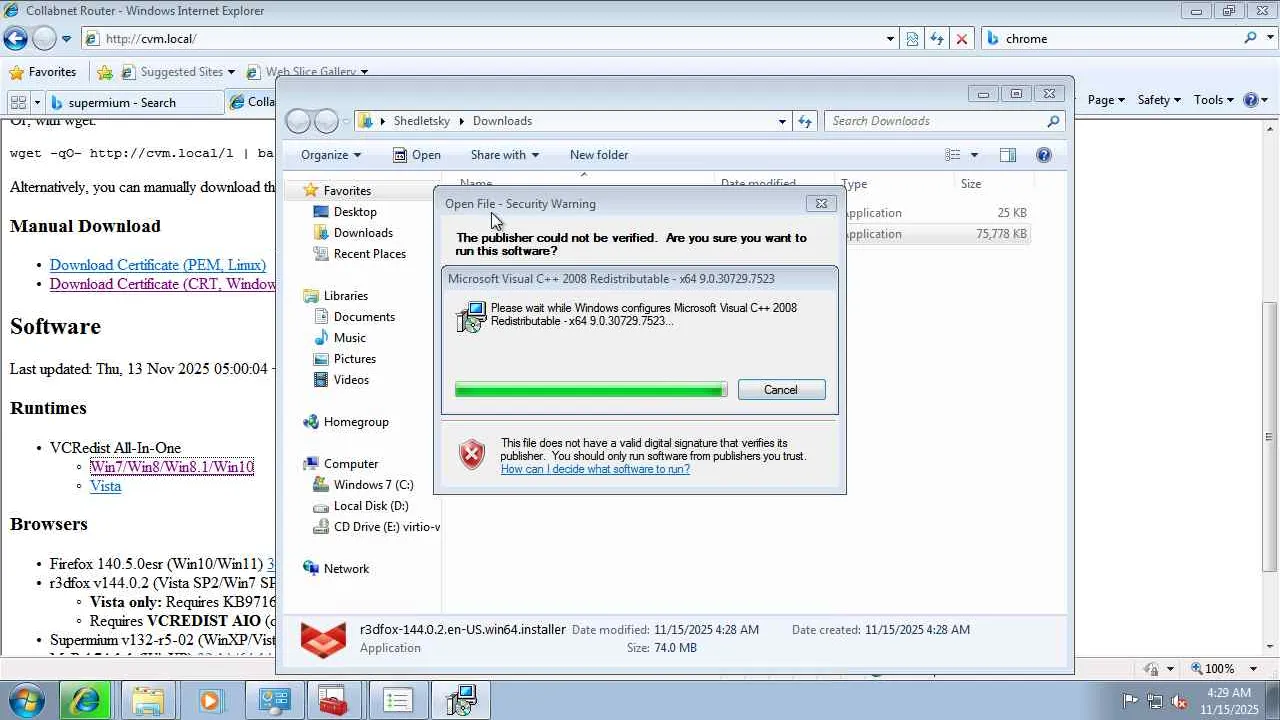The image size is (1280, 720).
Task: Toggle Compatibility View in IE address bar
Action: tap(912, 39)
